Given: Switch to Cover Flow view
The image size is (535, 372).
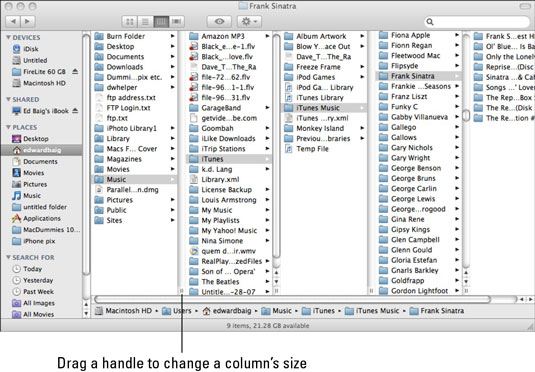Looking at the screenshot, I should (x=176, y=22).
